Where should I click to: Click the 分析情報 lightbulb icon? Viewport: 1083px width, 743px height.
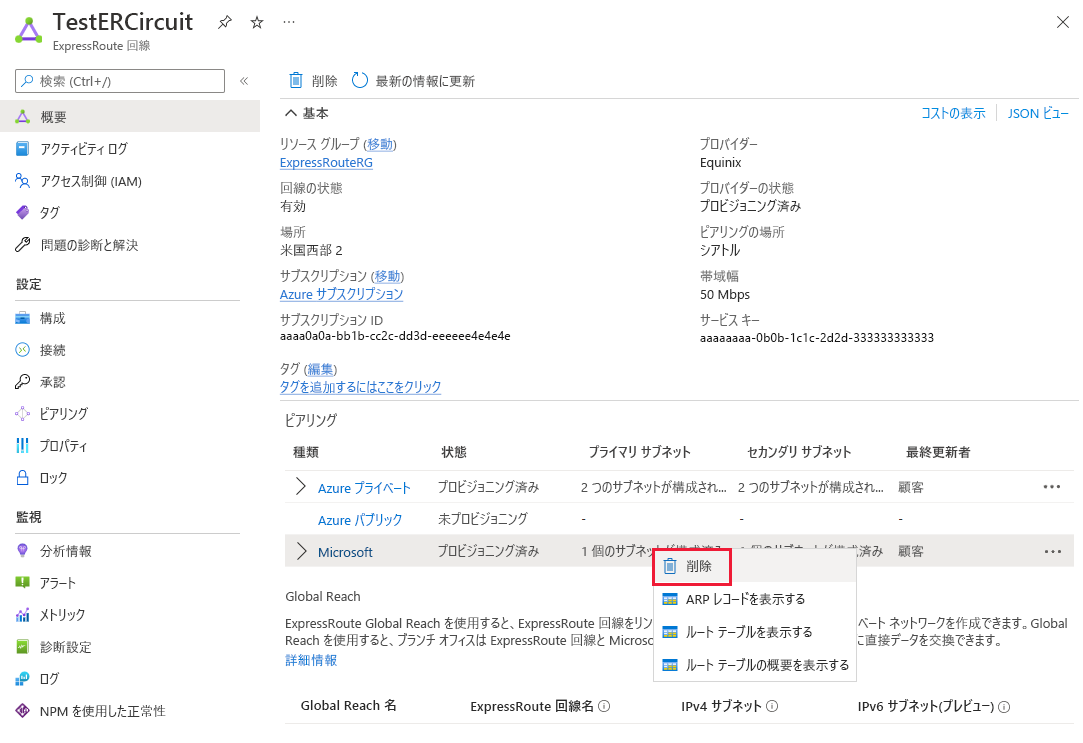click(x=23, y=550)
